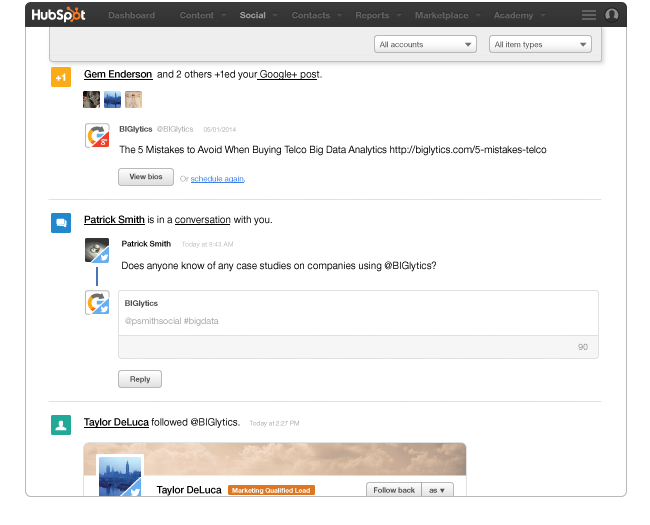Click the Taylor DeLuca card name
Screen dimensions: 650x525
pyautogui.click(x=189, y=490)
